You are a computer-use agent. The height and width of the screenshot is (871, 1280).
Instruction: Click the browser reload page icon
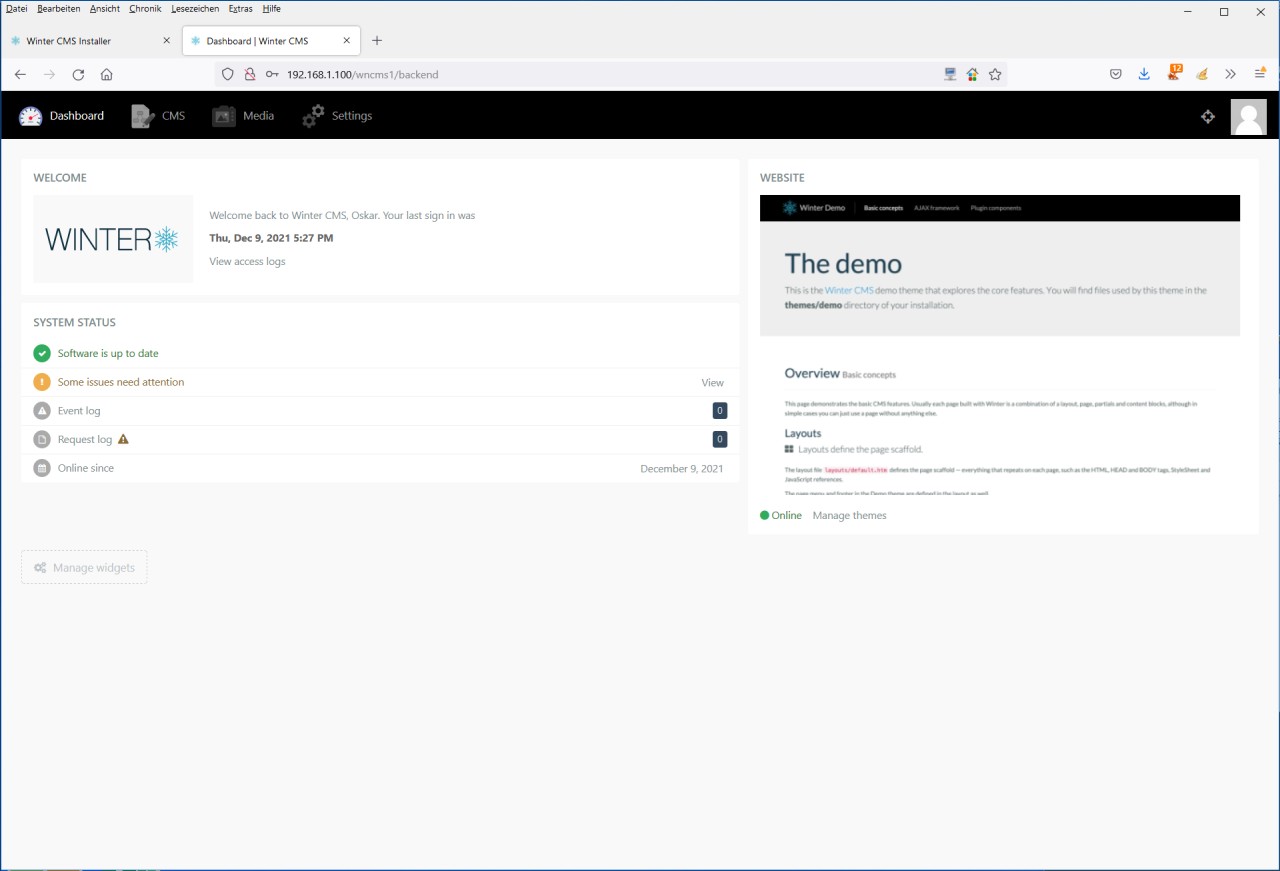coord(78,74)
